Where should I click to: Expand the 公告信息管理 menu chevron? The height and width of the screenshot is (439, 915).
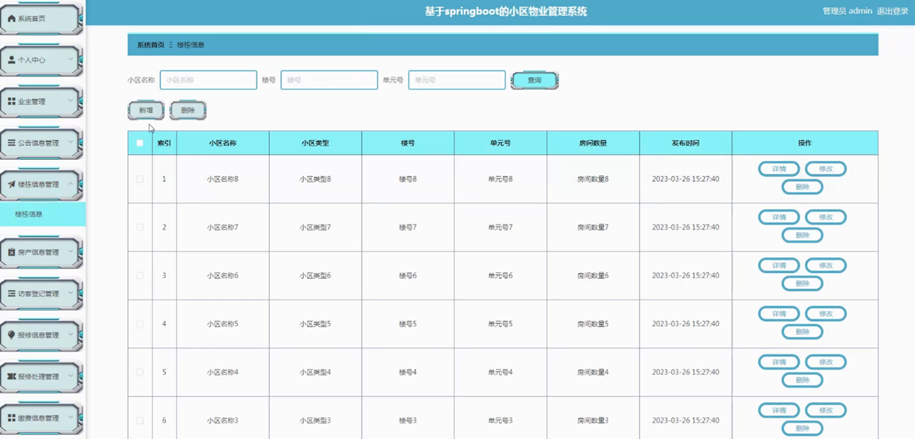coord(71,142)
